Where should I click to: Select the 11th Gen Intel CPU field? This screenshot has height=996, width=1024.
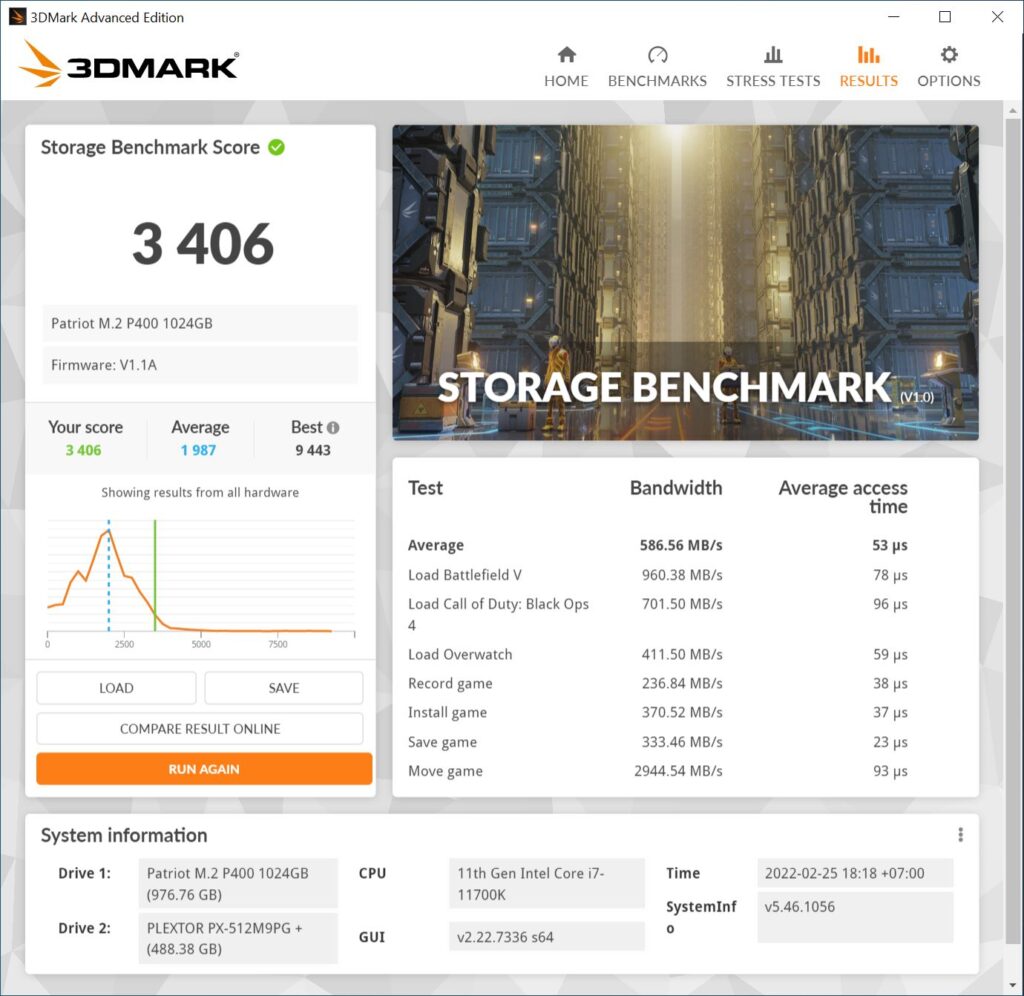tap(546, 882)
